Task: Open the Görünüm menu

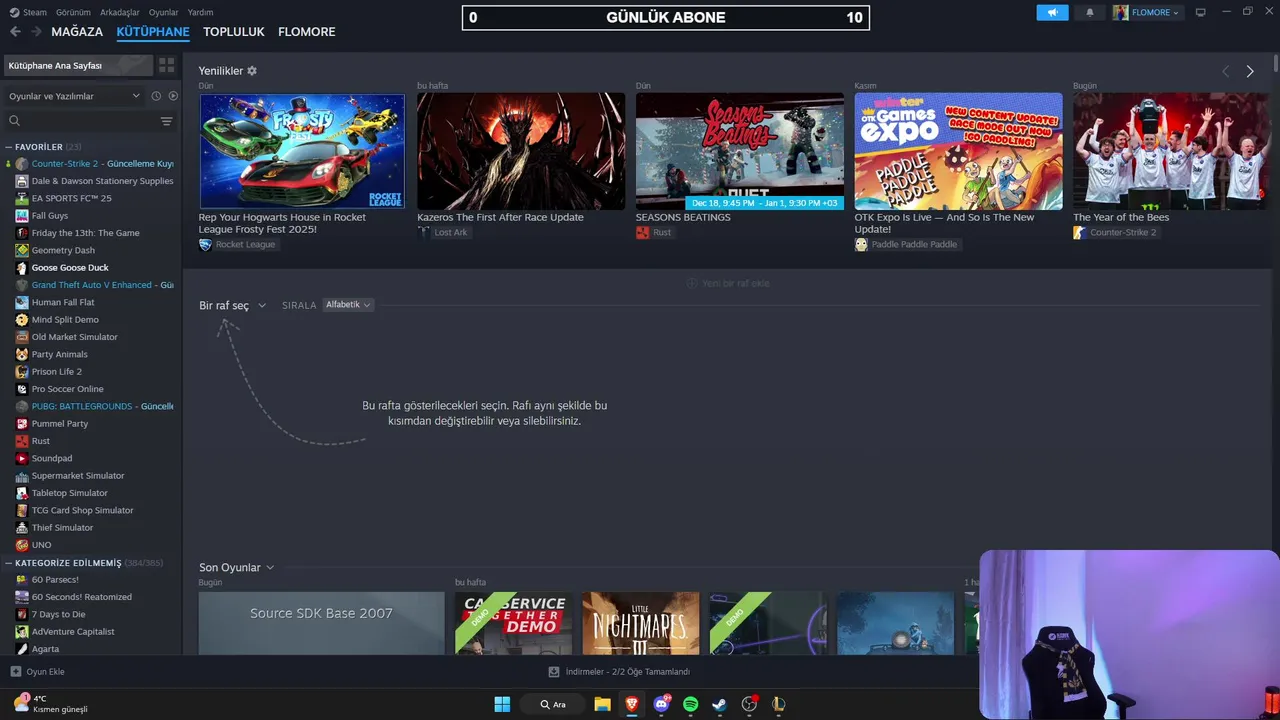Action: point(73,12)
